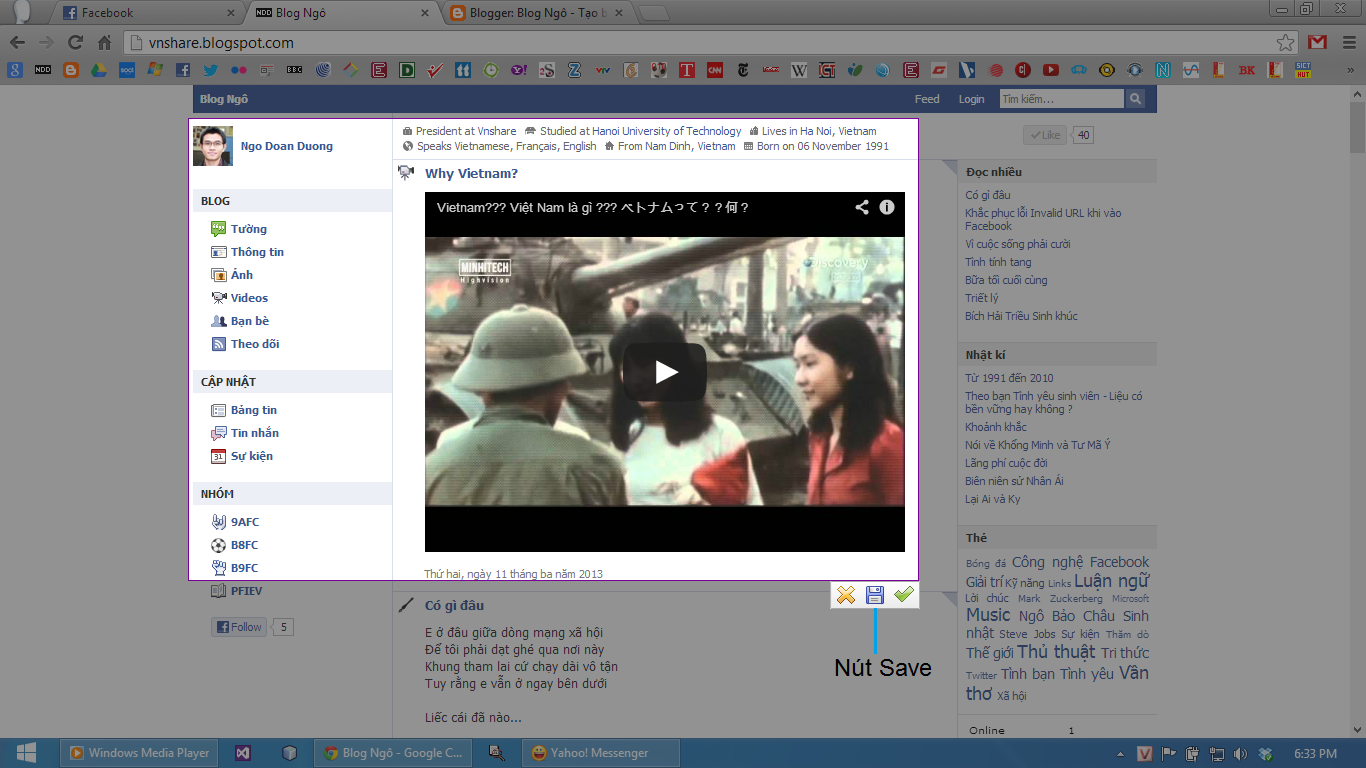Bookmark this page with the star icon
1366x768 pixels.
point(1286,42)
